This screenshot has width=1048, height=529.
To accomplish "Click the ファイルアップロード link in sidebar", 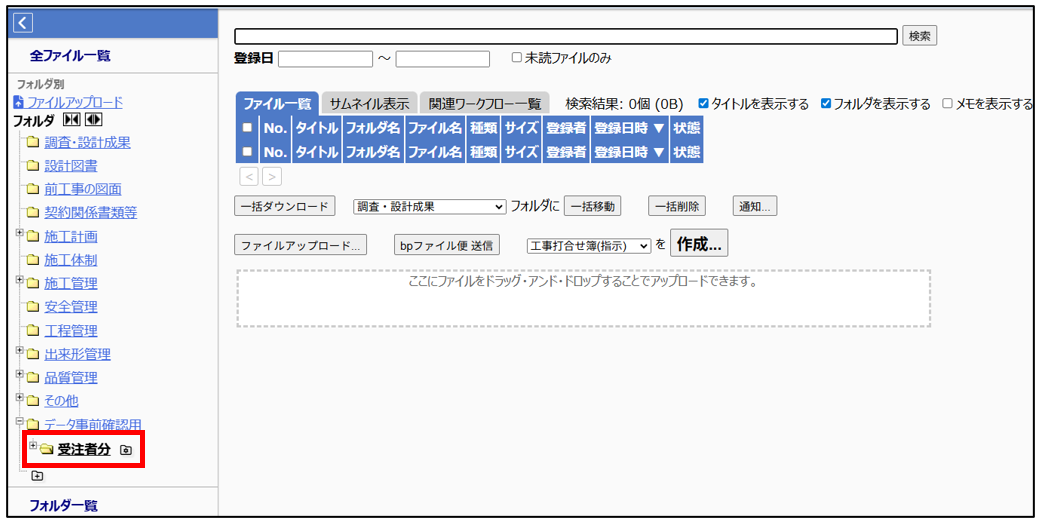I will click(x=74, y=102).
